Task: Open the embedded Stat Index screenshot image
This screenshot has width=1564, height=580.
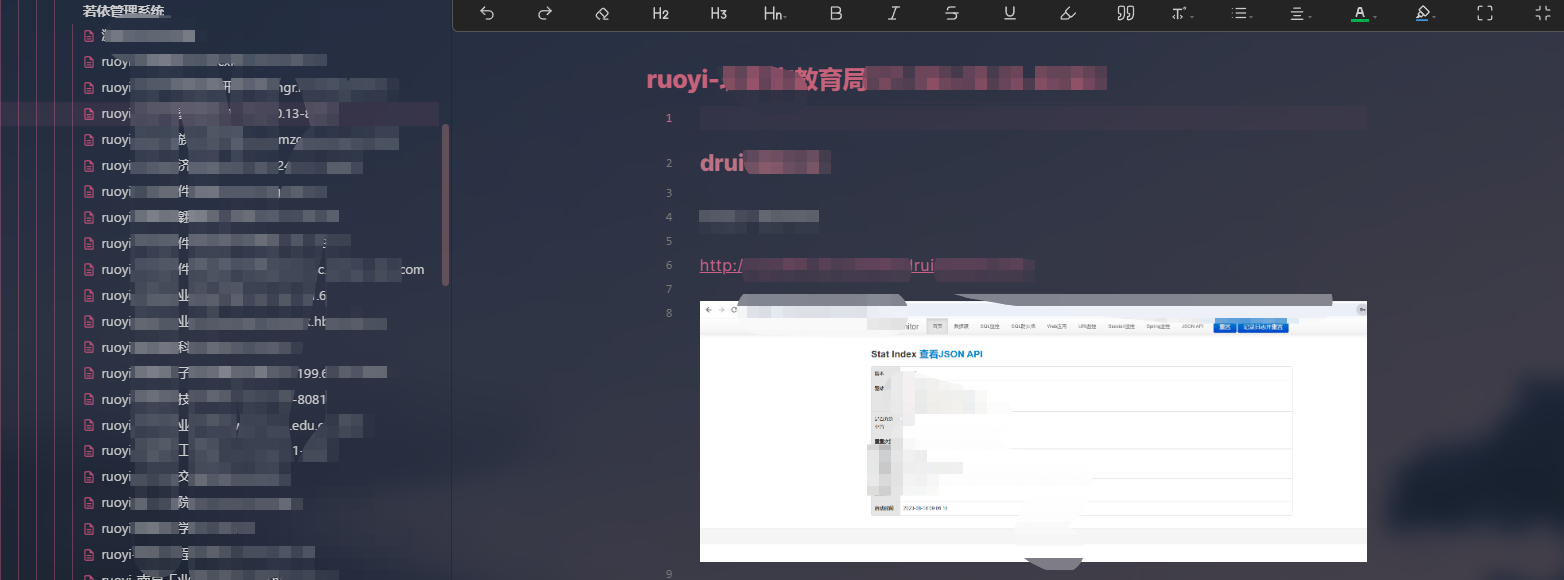Action: (x=1033, y=431)
